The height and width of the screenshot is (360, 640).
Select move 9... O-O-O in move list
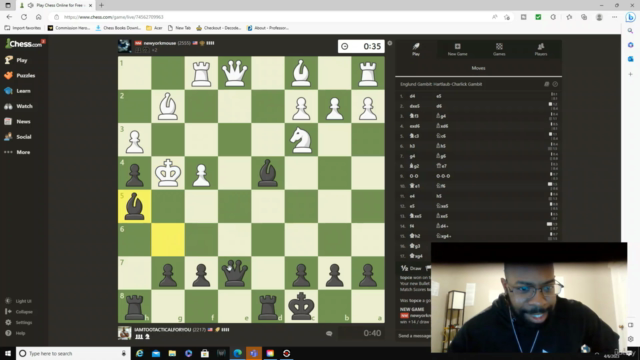tap(443, 176)
